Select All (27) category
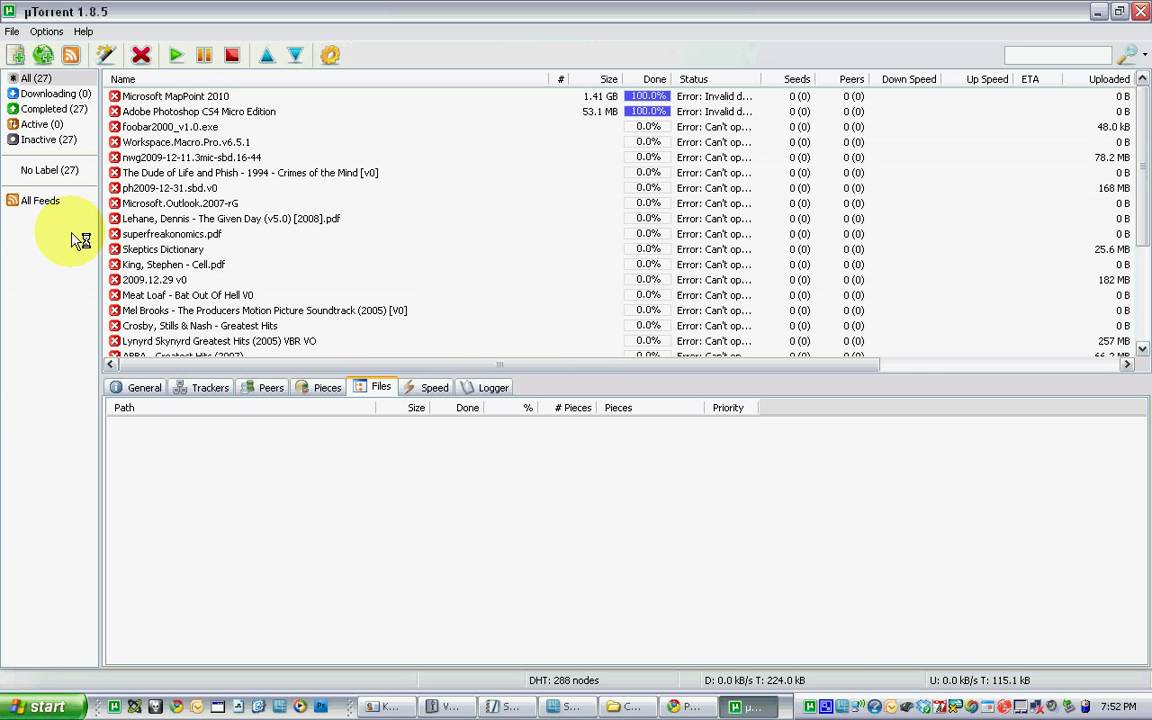Screen dimensions: 1152x720 [x=36, y=78]
